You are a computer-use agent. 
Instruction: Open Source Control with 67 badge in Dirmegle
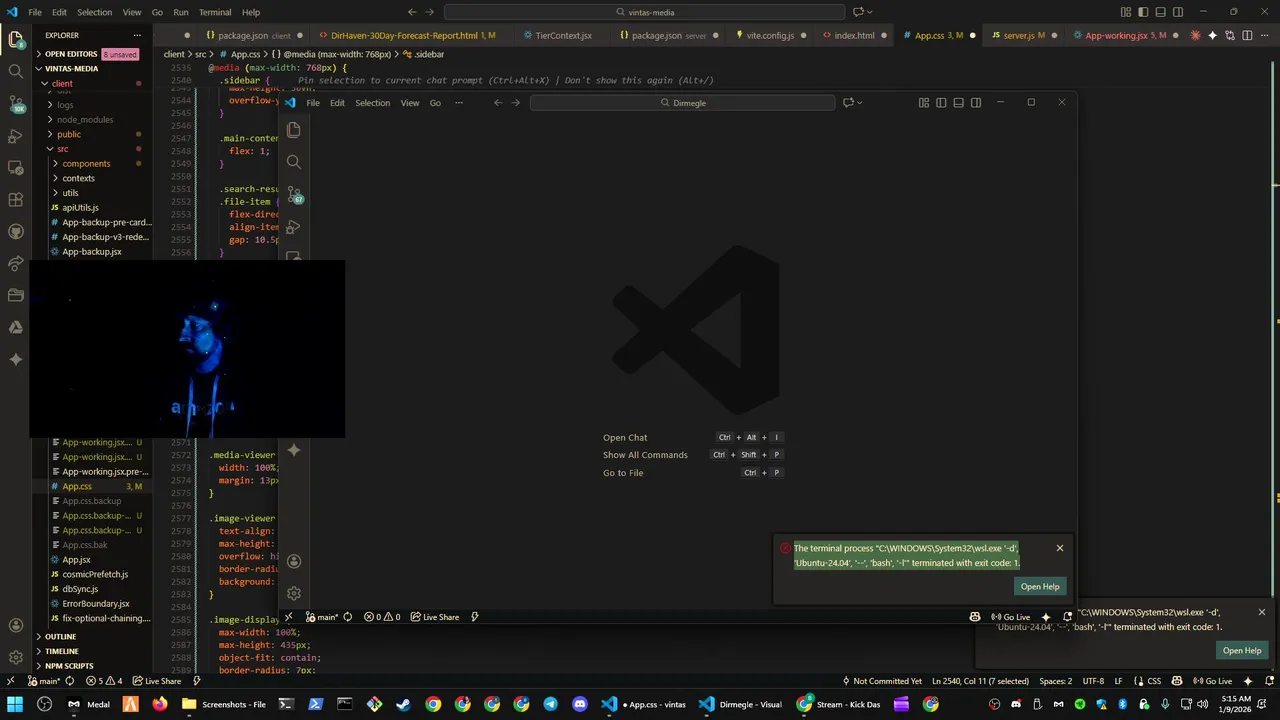click(294, 194)
